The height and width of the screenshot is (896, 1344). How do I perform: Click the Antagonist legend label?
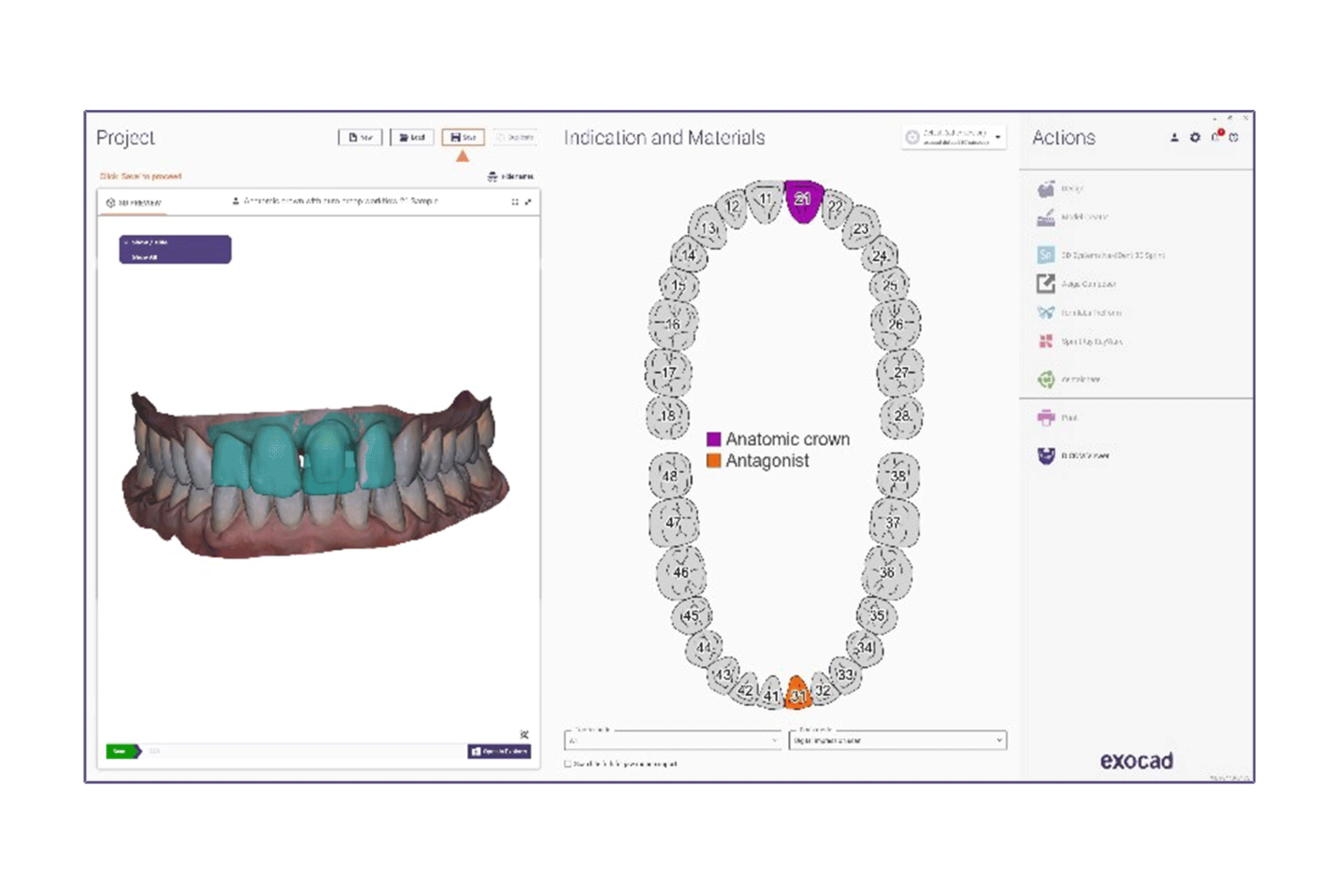click(x=767, y=461)
